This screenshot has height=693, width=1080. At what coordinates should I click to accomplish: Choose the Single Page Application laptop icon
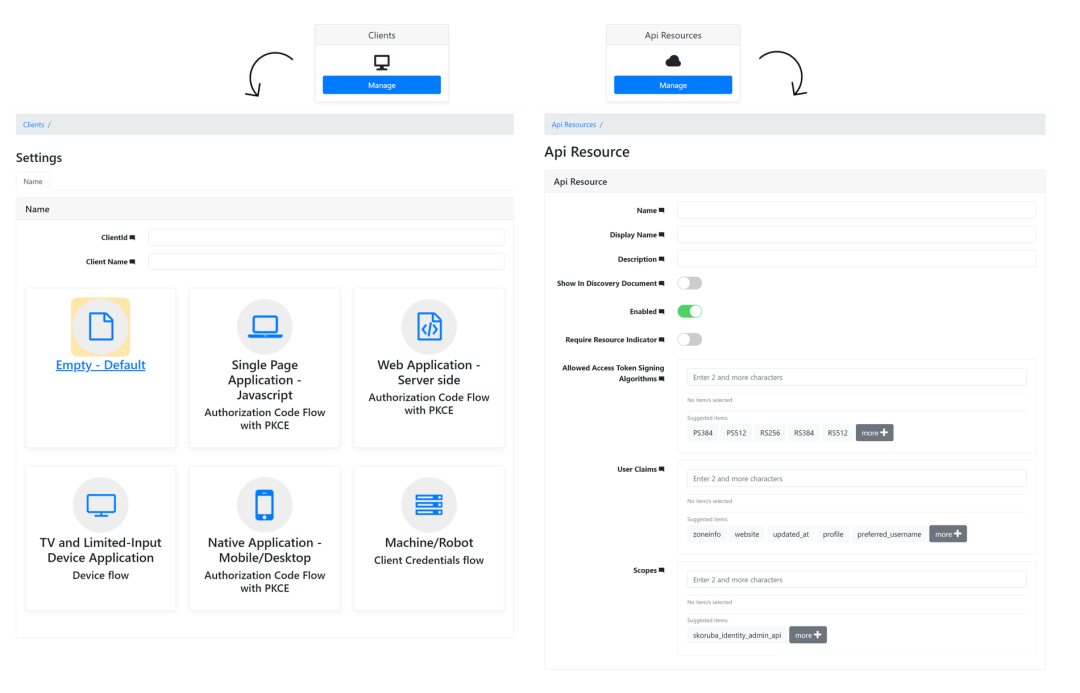265,327
